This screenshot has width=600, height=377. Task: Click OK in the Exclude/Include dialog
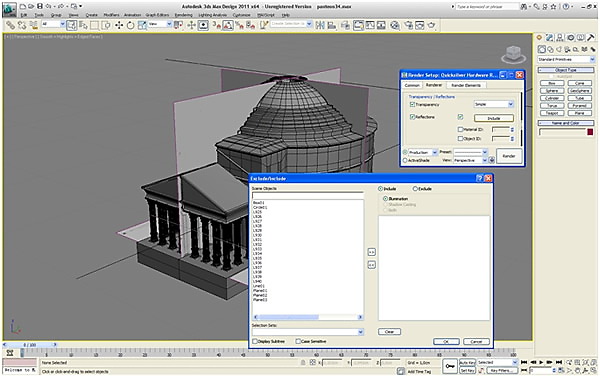point(446,341)
